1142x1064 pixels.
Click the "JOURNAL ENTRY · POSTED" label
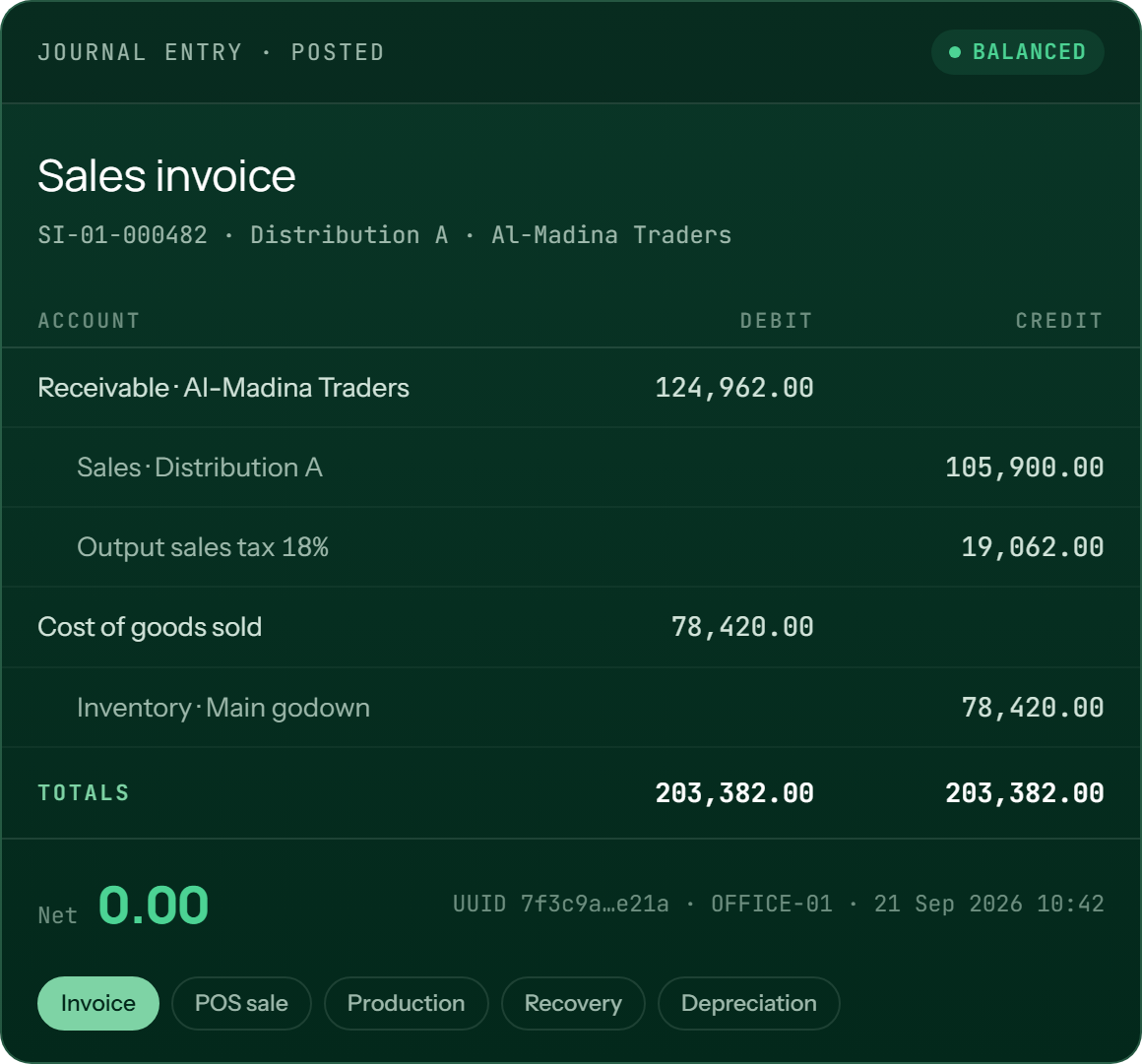click(212, 52)
